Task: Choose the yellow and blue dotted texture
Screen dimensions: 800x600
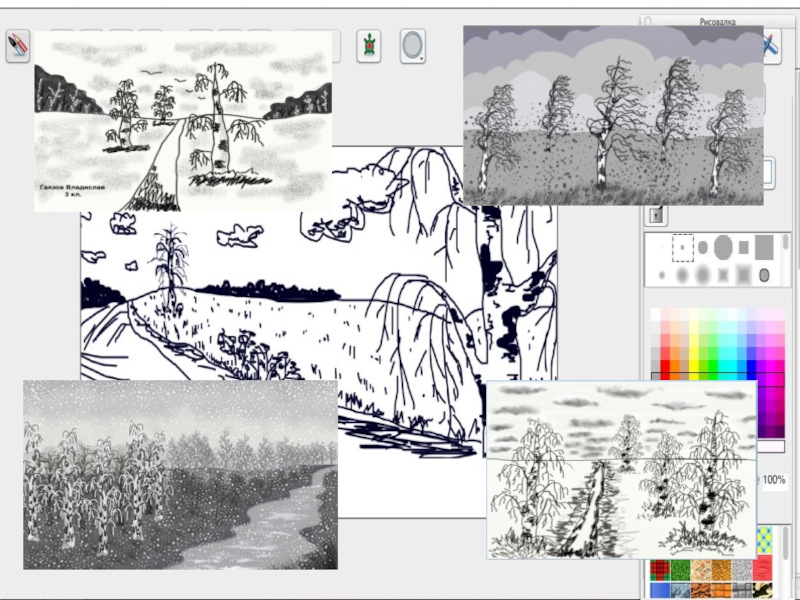Action: [x=765, y=541]
